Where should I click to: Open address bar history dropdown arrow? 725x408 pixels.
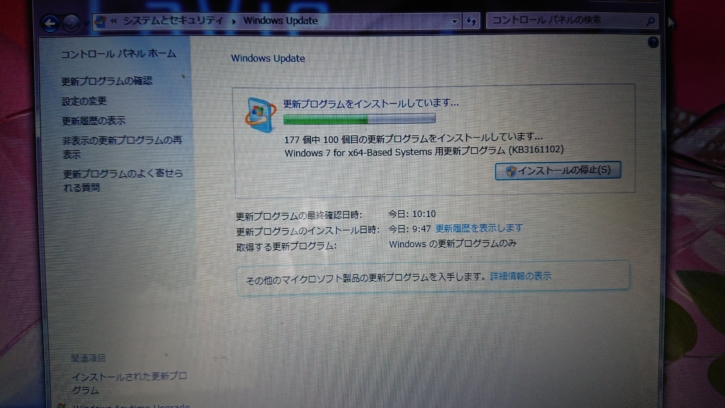(x=453, y=20)
